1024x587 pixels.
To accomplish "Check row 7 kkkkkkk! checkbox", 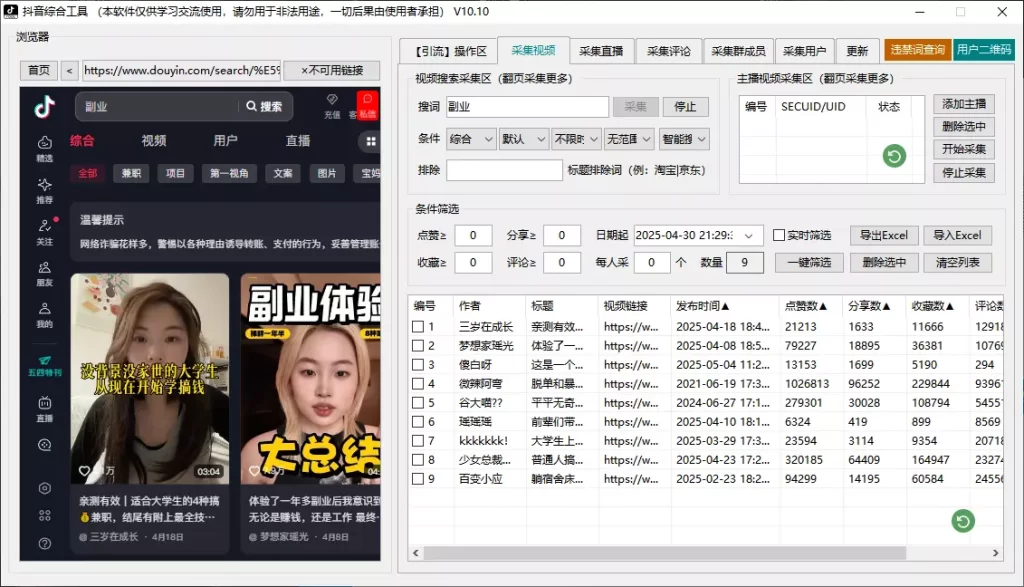I will 418,441.
